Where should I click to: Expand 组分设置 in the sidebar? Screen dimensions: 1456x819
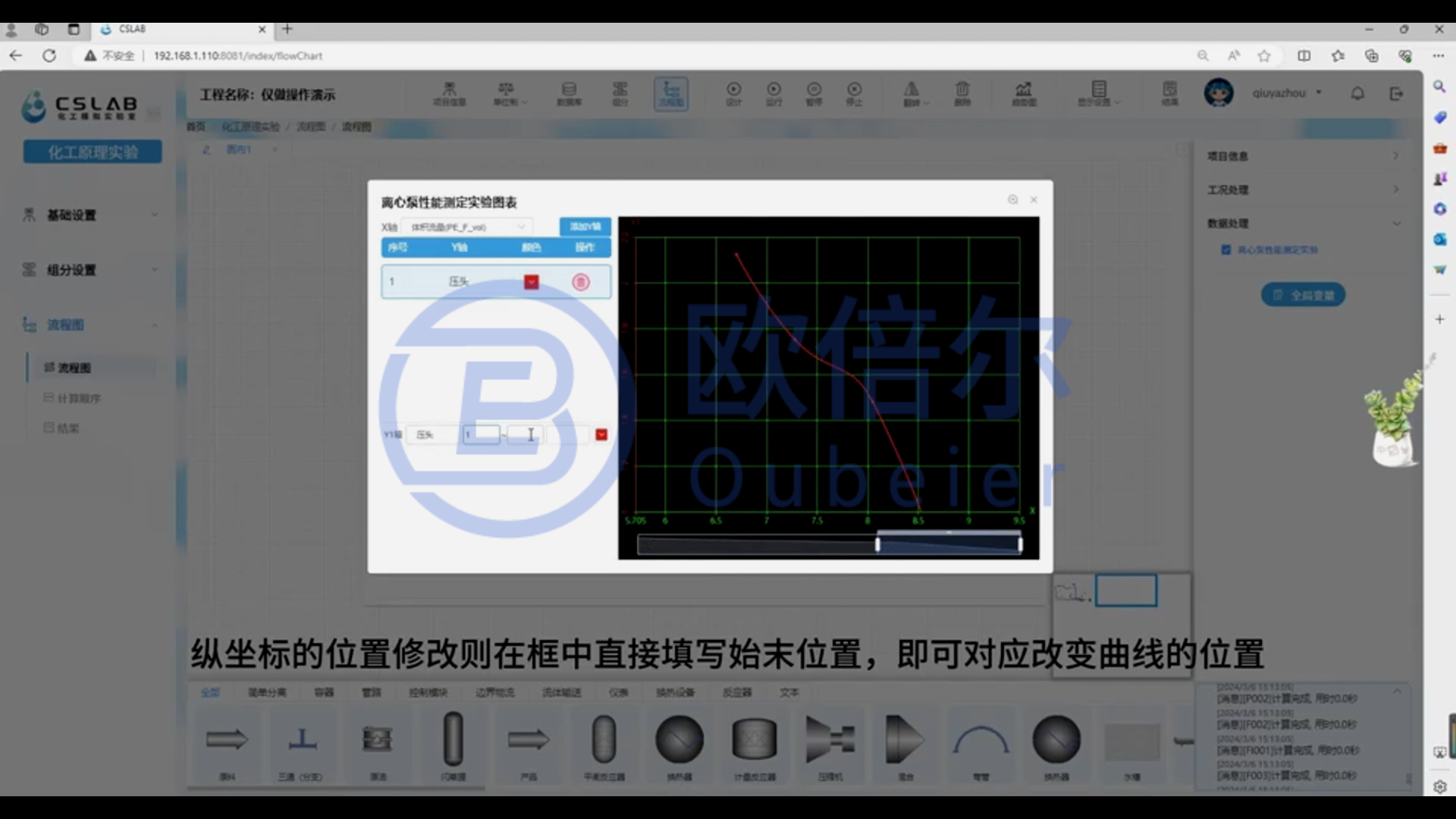coord(91,270)
